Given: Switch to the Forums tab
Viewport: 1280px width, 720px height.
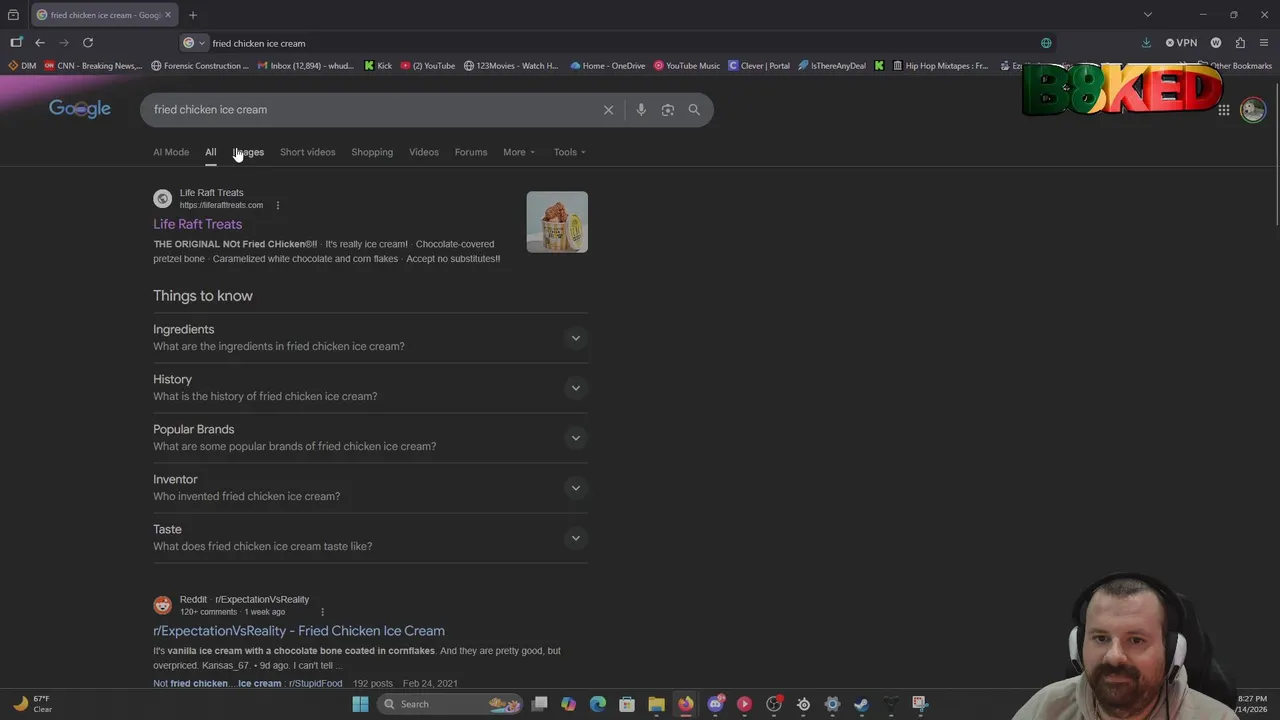Looking at the screenshot, I should (471, 152).
